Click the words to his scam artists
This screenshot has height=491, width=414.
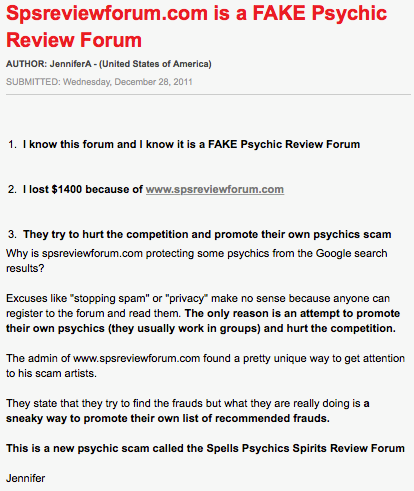click(x=51, y=373)
